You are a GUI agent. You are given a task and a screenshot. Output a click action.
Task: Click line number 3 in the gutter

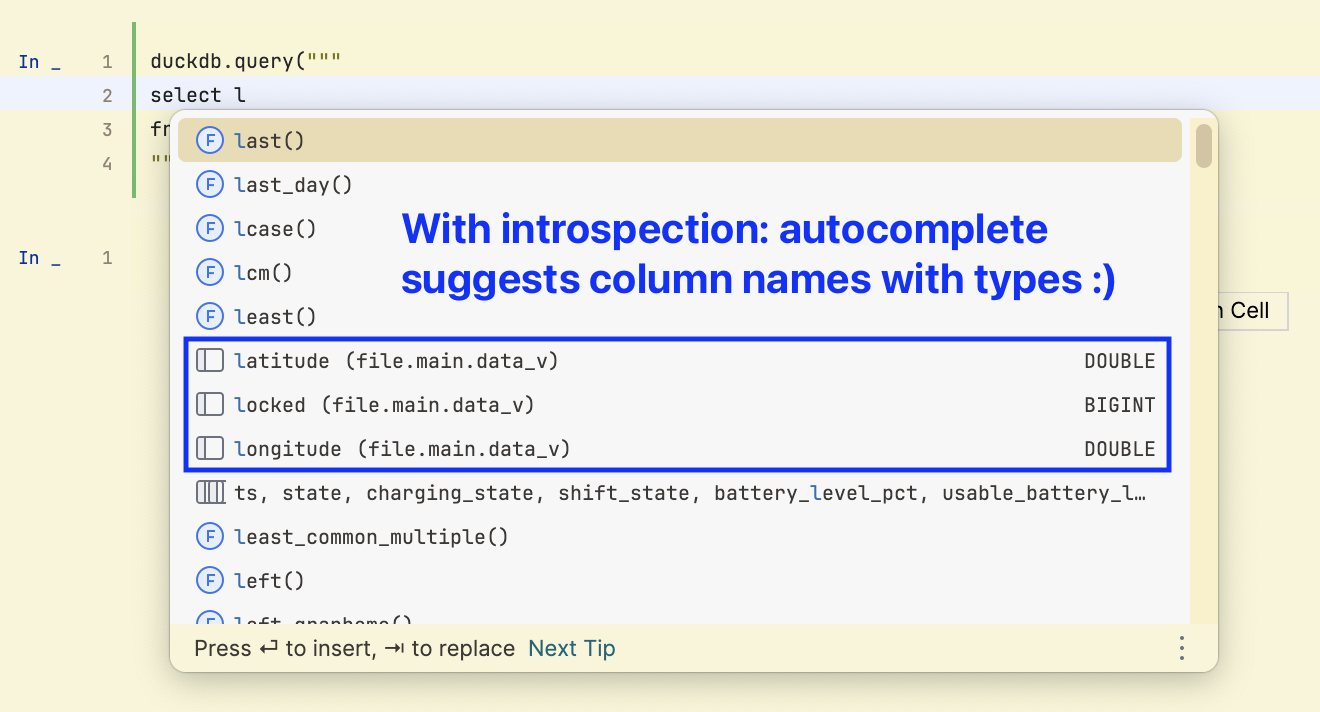107,129
